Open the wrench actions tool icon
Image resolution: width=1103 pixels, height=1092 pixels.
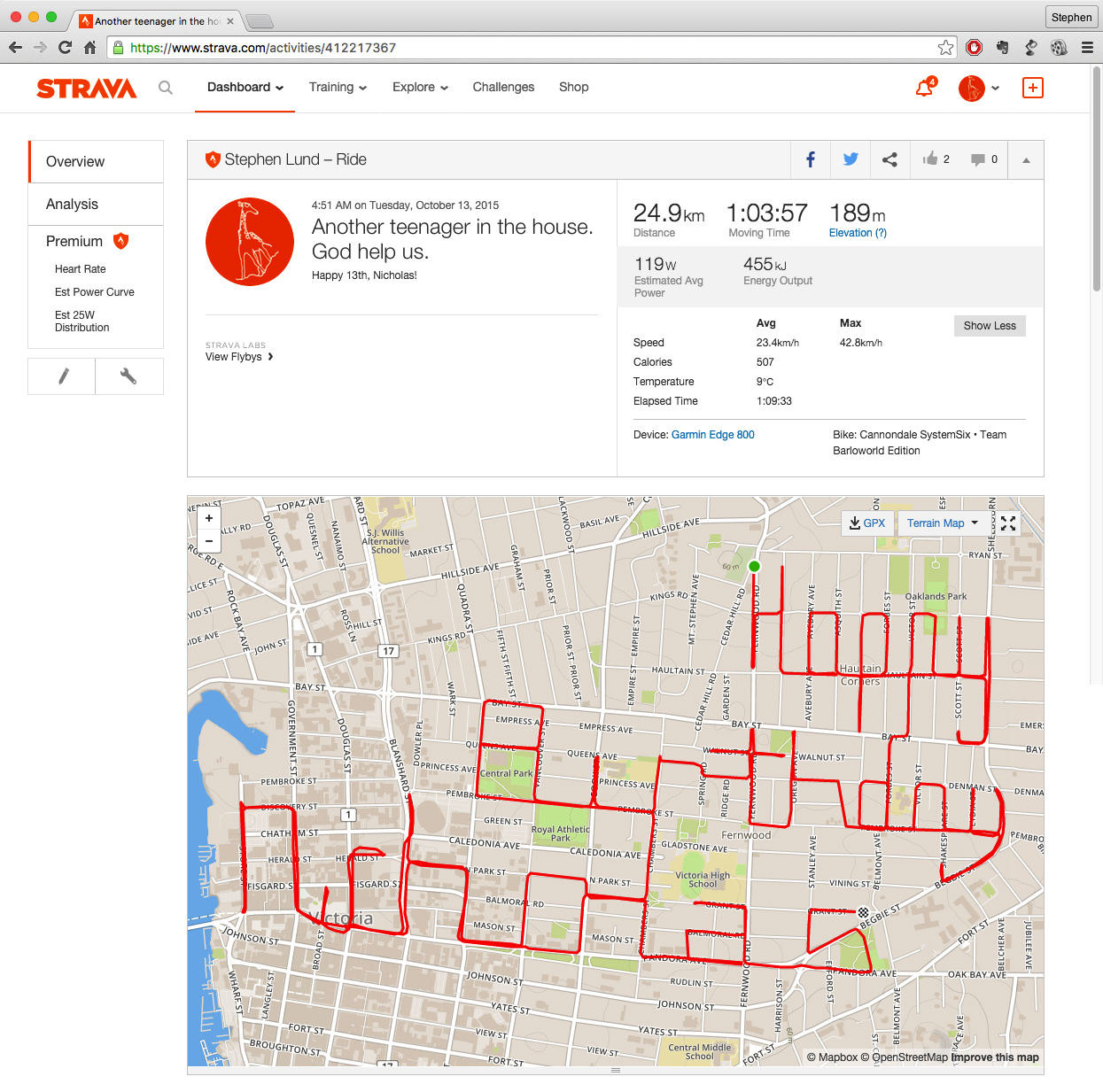tap(128, 376)
